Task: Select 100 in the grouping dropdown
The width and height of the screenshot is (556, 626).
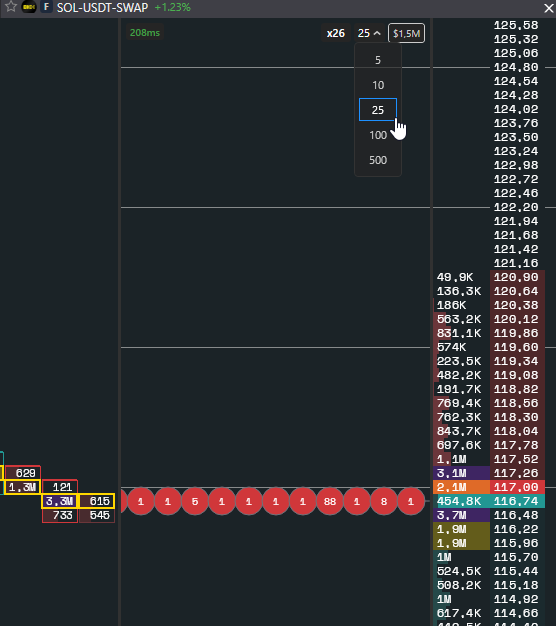Action: [x=378, y=135]
